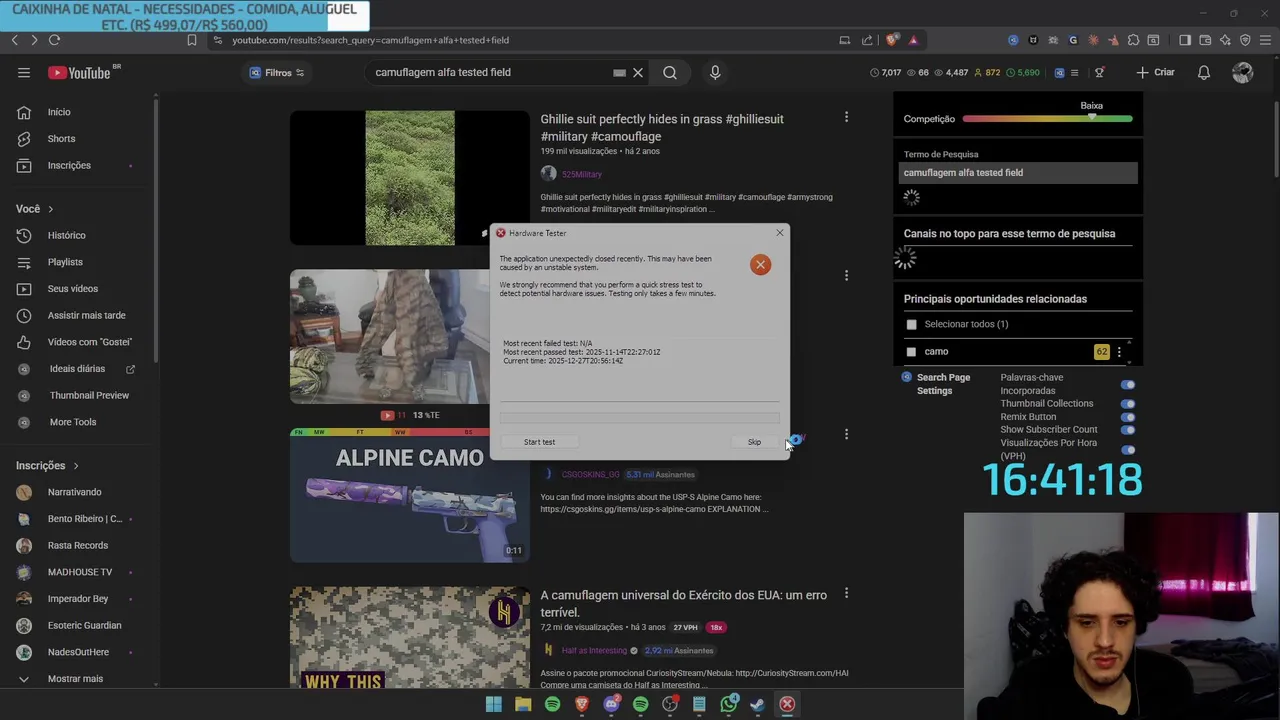Toggle Remix Button switch

coord(1128,417)
